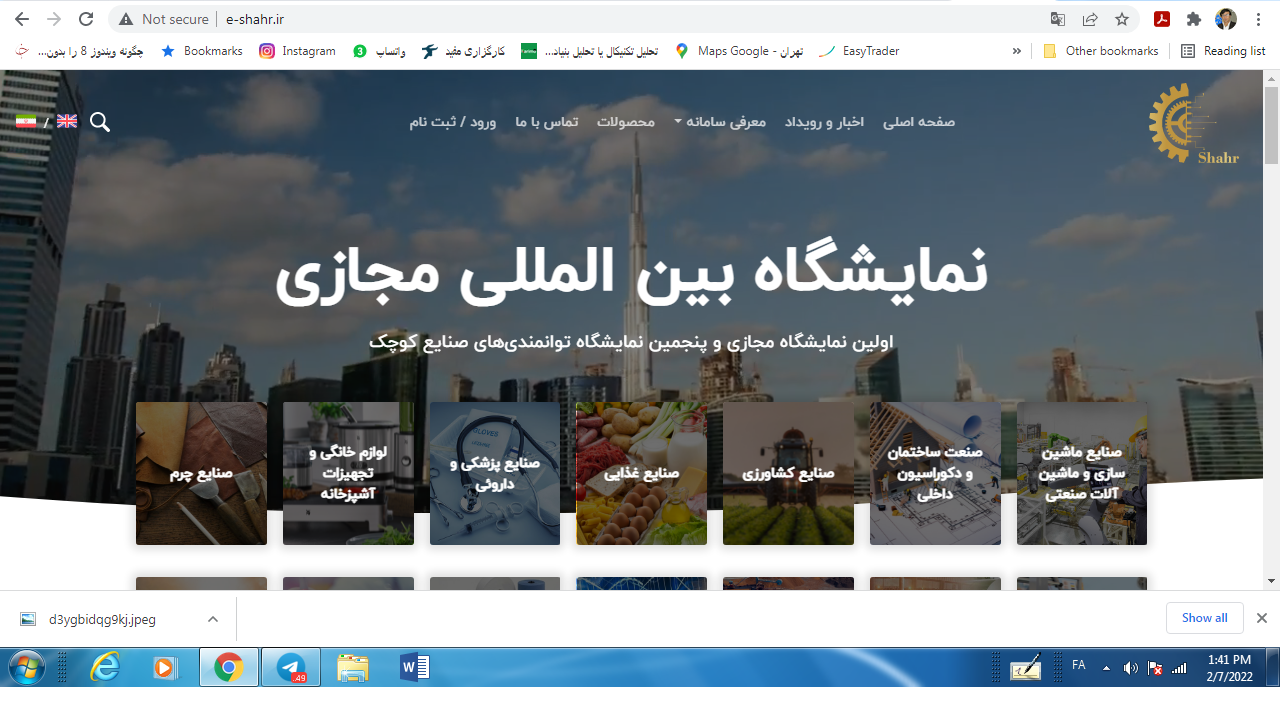This screenshot has width=1282, height=701.
Task: Expand the معرفی سامانه dropdown menu
Action: coord(719,121)
